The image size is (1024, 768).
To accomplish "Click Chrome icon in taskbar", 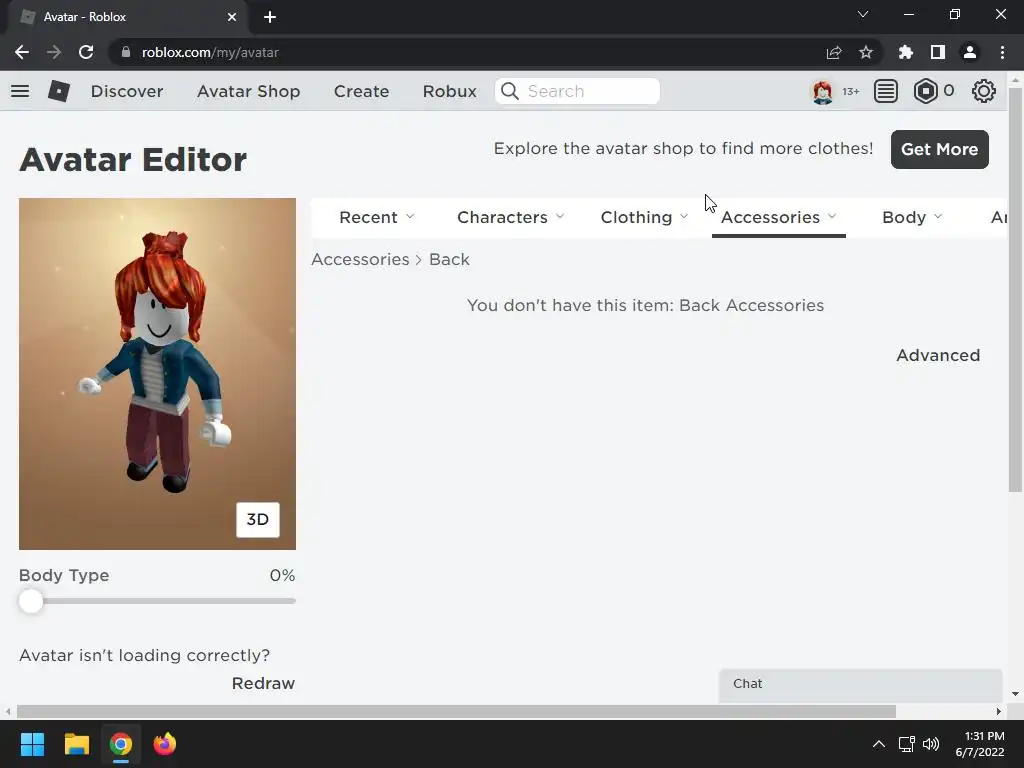I will click(x=121, y=744).
